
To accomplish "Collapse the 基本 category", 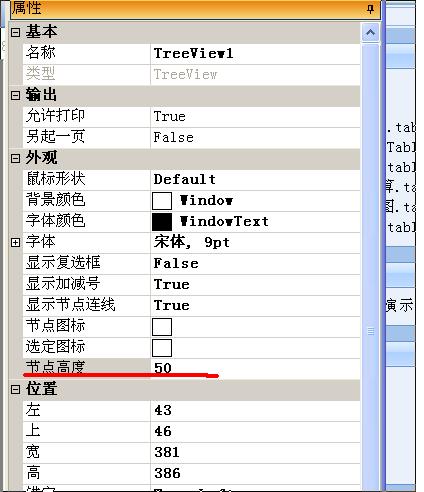I will 15,32.
